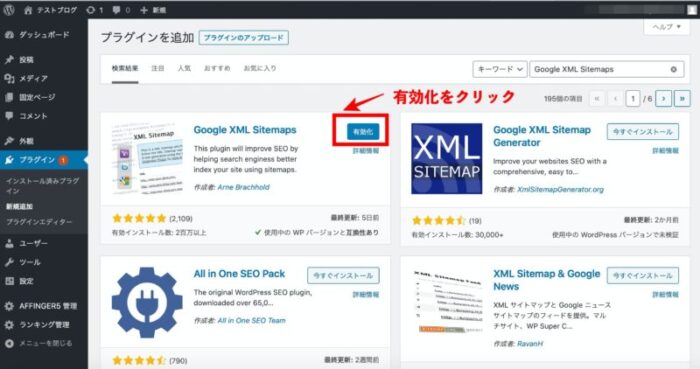Screen dimensions: 700x369
Task: Click the WordPress logo icon
Action: point(9,10)
